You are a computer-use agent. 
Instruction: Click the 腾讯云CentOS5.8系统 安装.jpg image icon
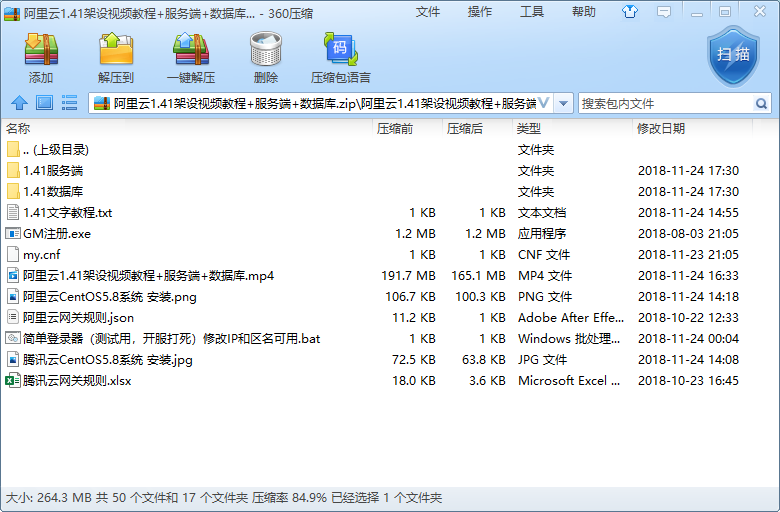pyautogui.click(x=13, y=359)
